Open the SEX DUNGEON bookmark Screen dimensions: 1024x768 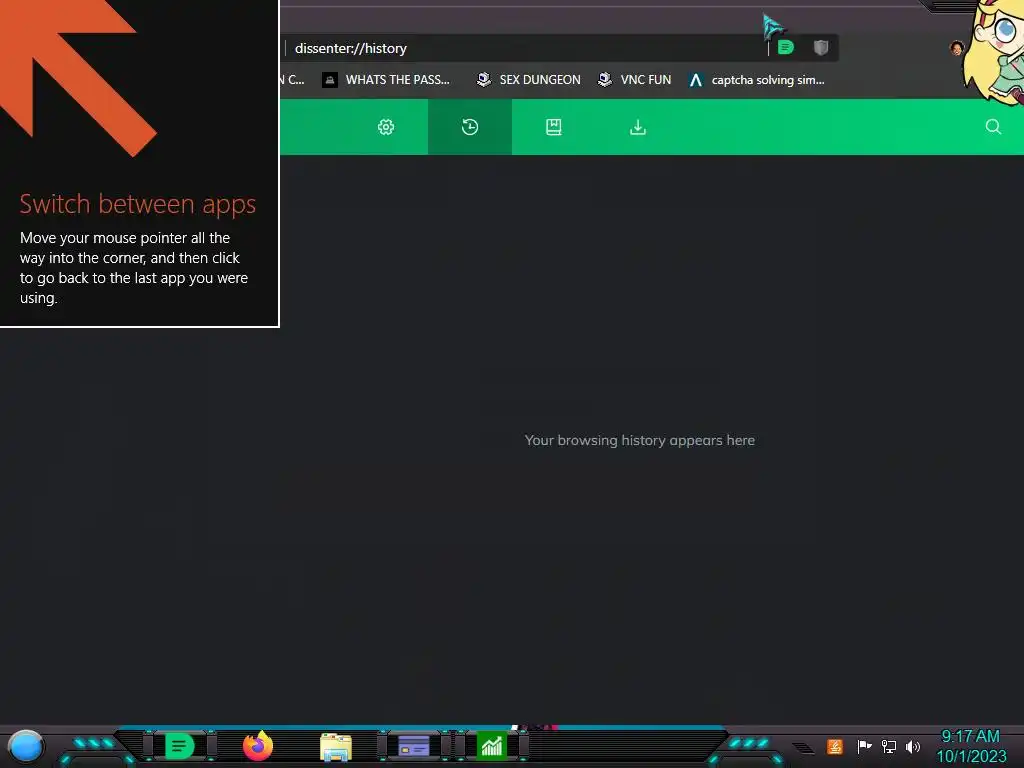click(528, 80)
